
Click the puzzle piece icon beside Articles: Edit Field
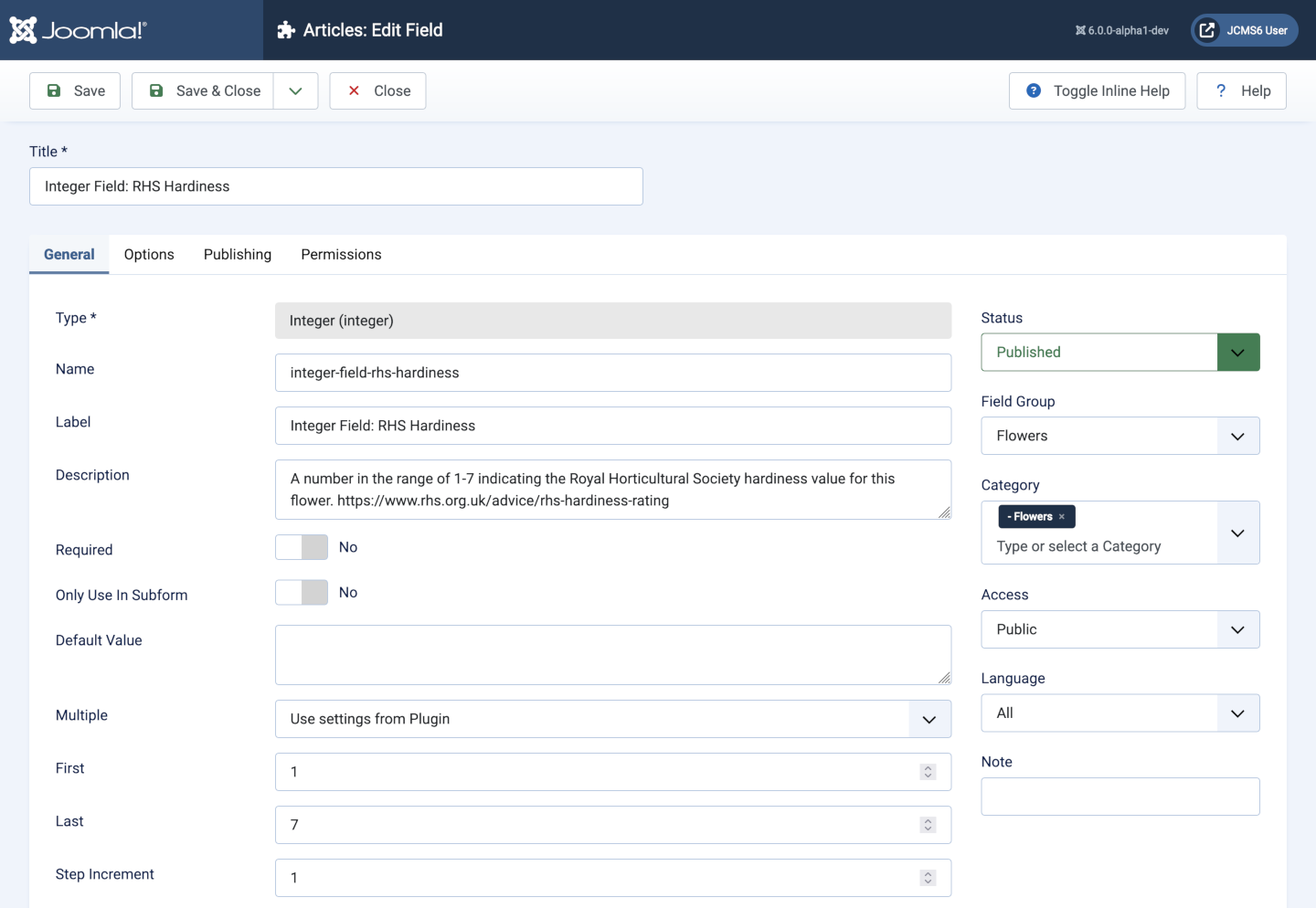point(286,30)
